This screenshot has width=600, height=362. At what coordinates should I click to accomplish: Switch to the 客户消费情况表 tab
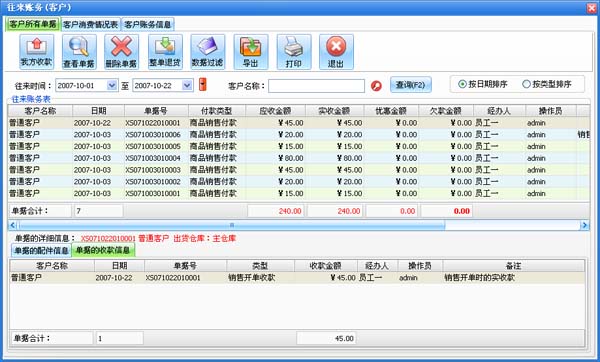(91, 24)
